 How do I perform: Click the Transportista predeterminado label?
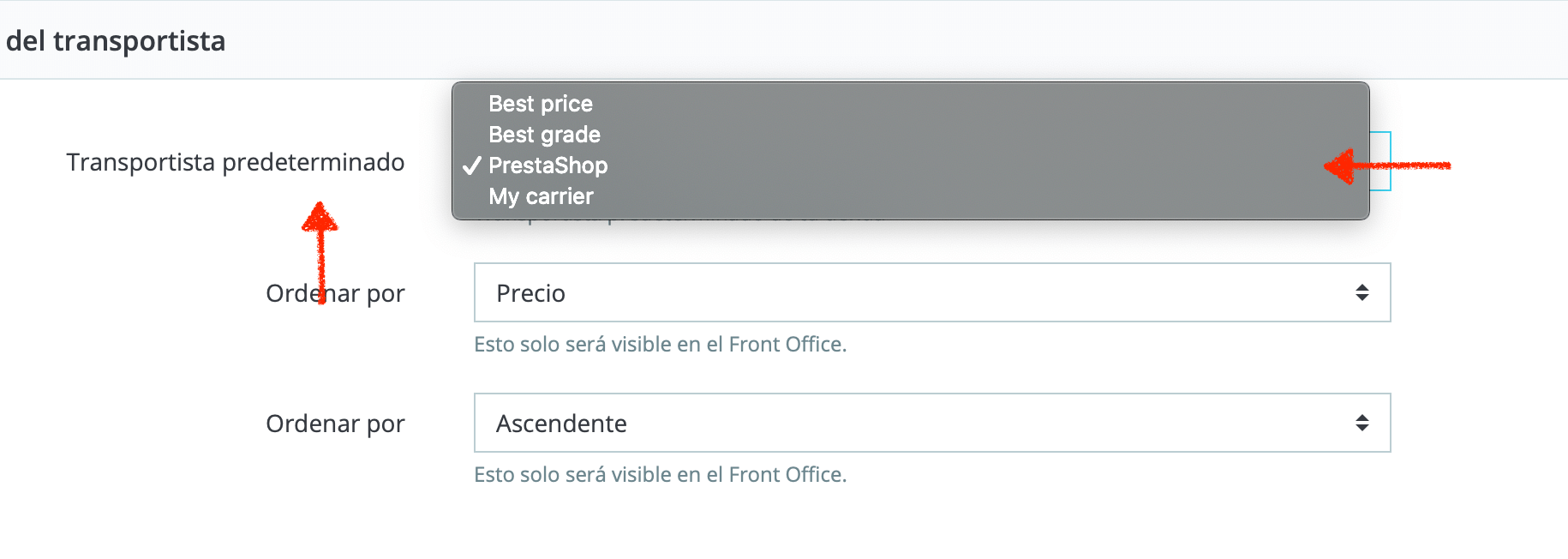click(236, 162)
